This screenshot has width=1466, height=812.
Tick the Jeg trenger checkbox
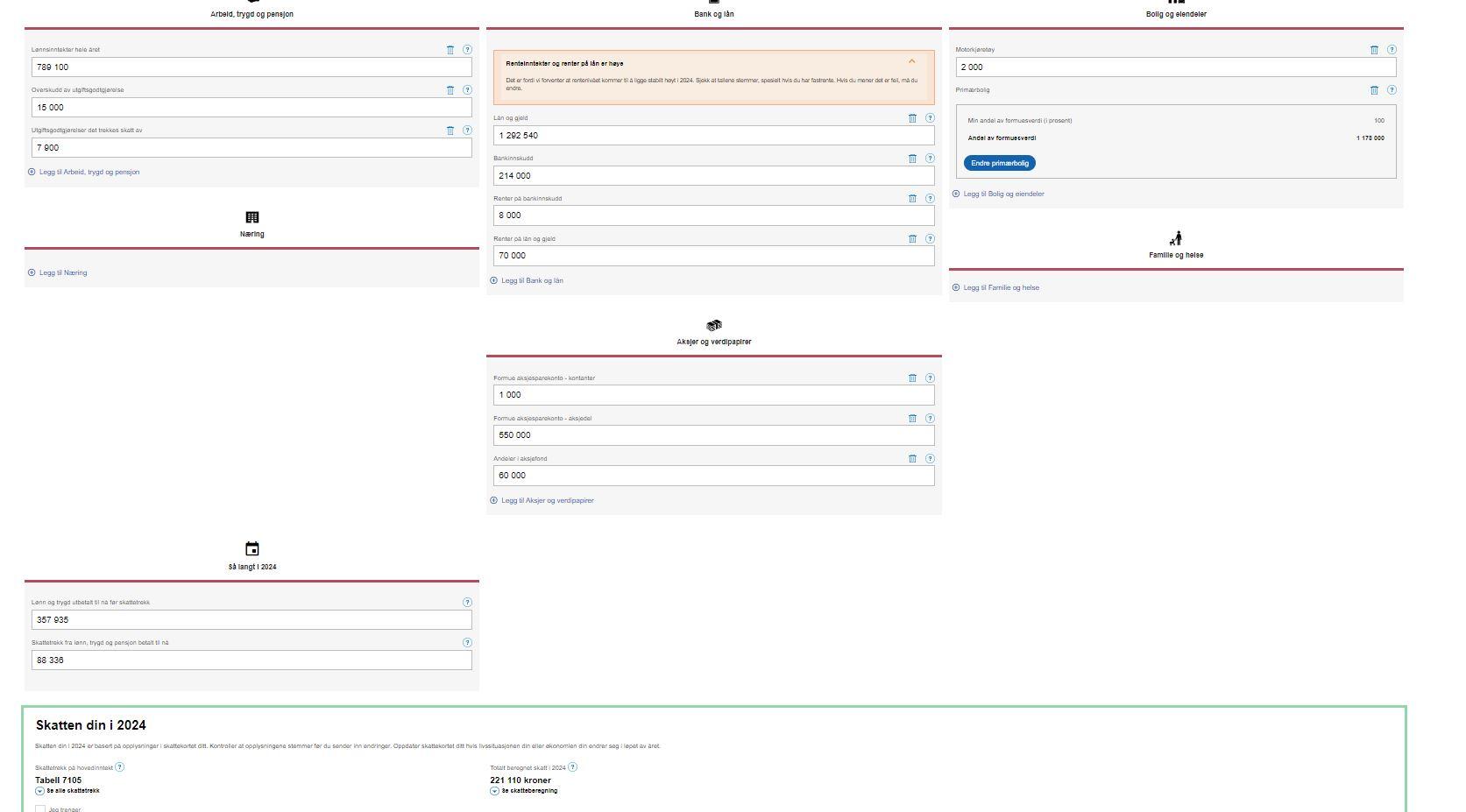pyautogui.click(x=40, y=809)
